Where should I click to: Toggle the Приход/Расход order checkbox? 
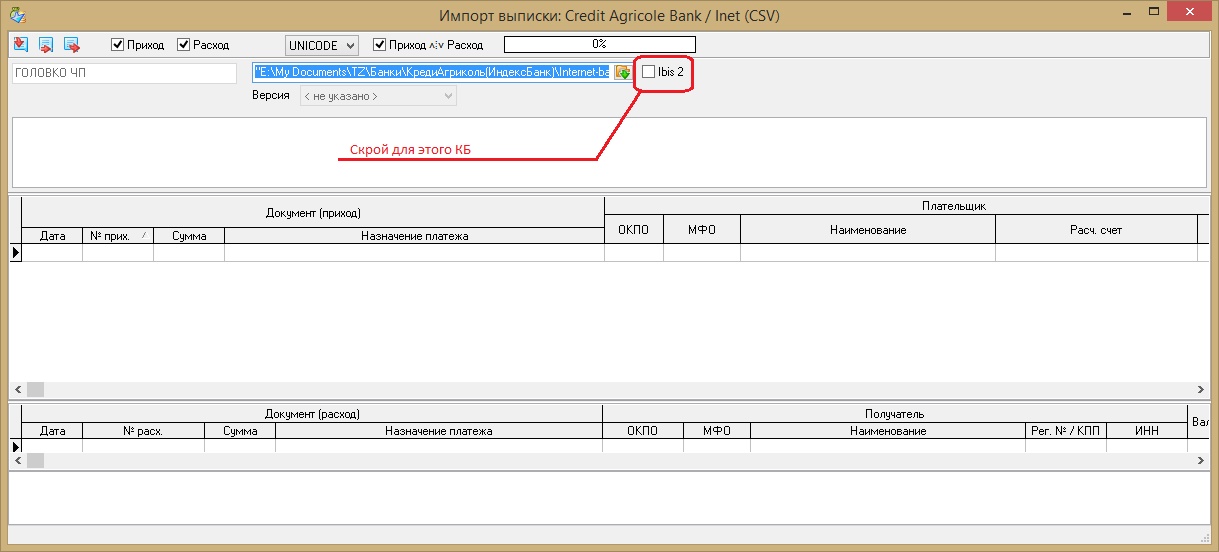(x=379, y=45)
